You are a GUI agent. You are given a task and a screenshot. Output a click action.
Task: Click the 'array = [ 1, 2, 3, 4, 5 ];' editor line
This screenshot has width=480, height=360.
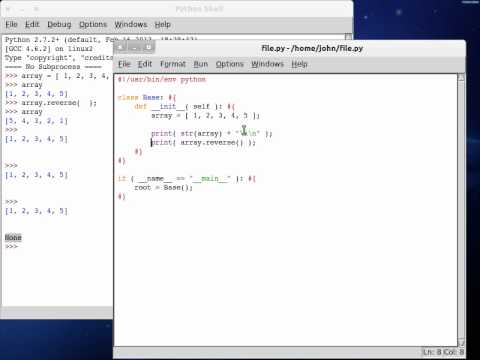(205, 116)
